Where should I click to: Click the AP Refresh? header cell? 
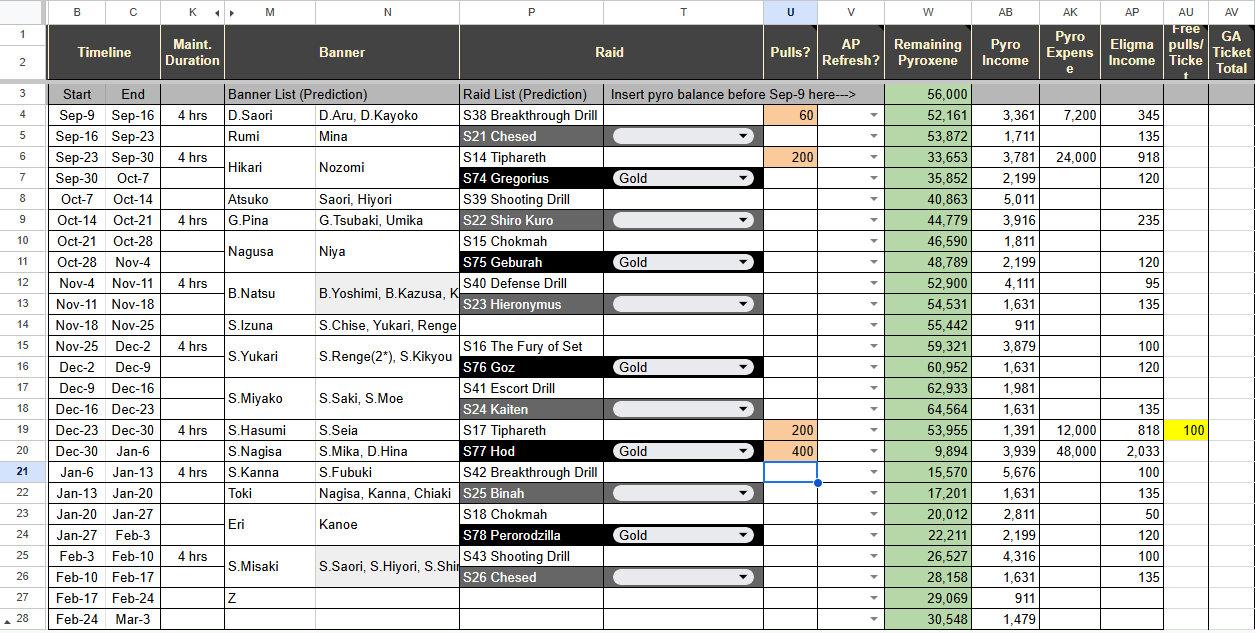851,52
